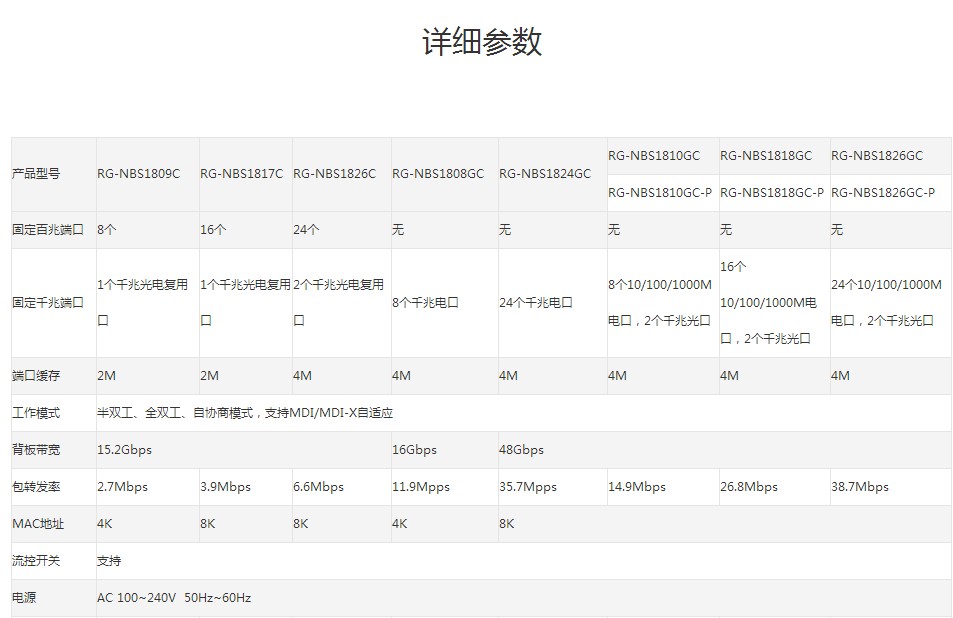
Task: Select the 24个千兆电口 cell
Action: pos(535,302)
